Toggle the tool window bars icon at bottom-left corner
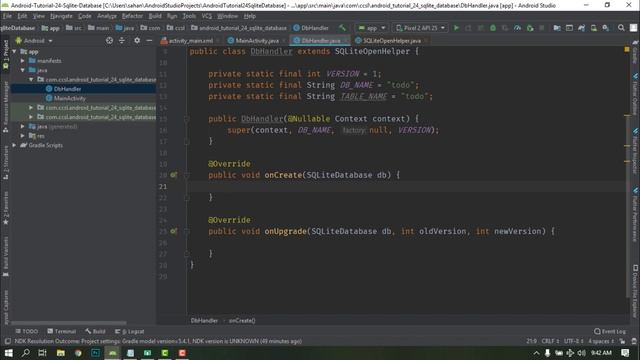Viewport: 640px width, 360px height. click(7, 341)
